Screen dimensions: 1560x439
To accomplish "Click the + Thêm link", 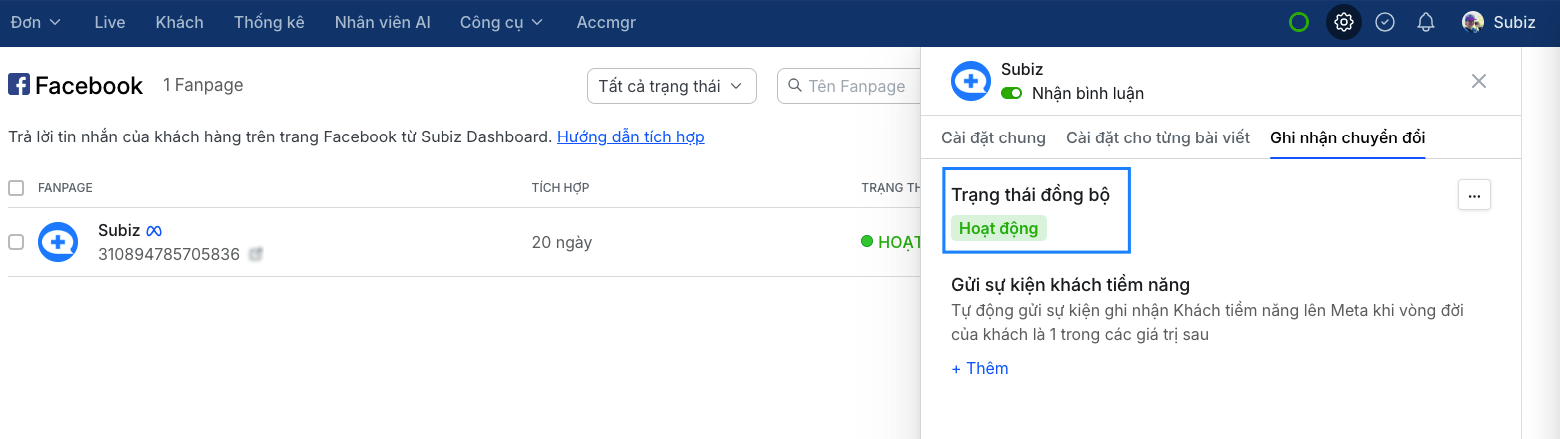I will coord(980,368).
